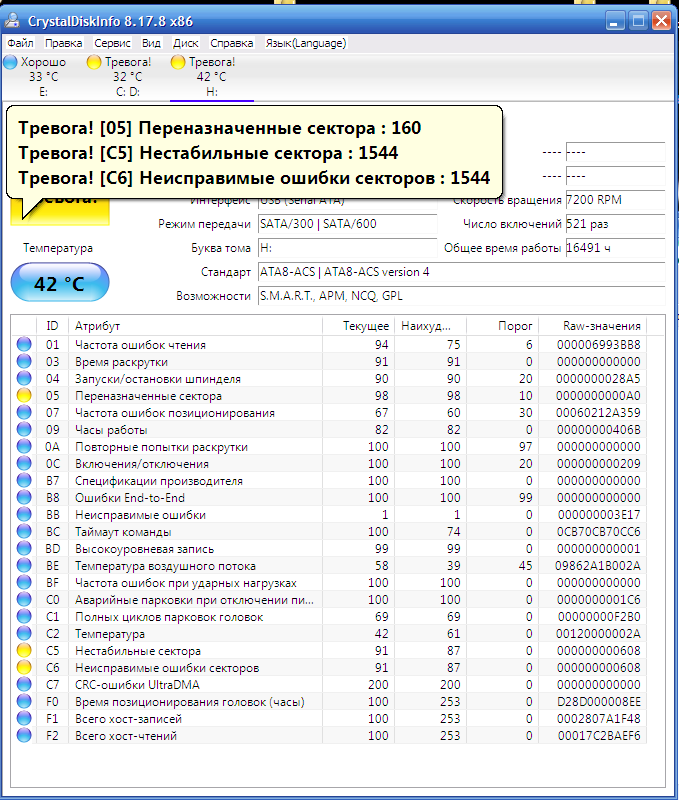Click the Текущее column header
Screen dimensions: 679x800
point(358,326)
